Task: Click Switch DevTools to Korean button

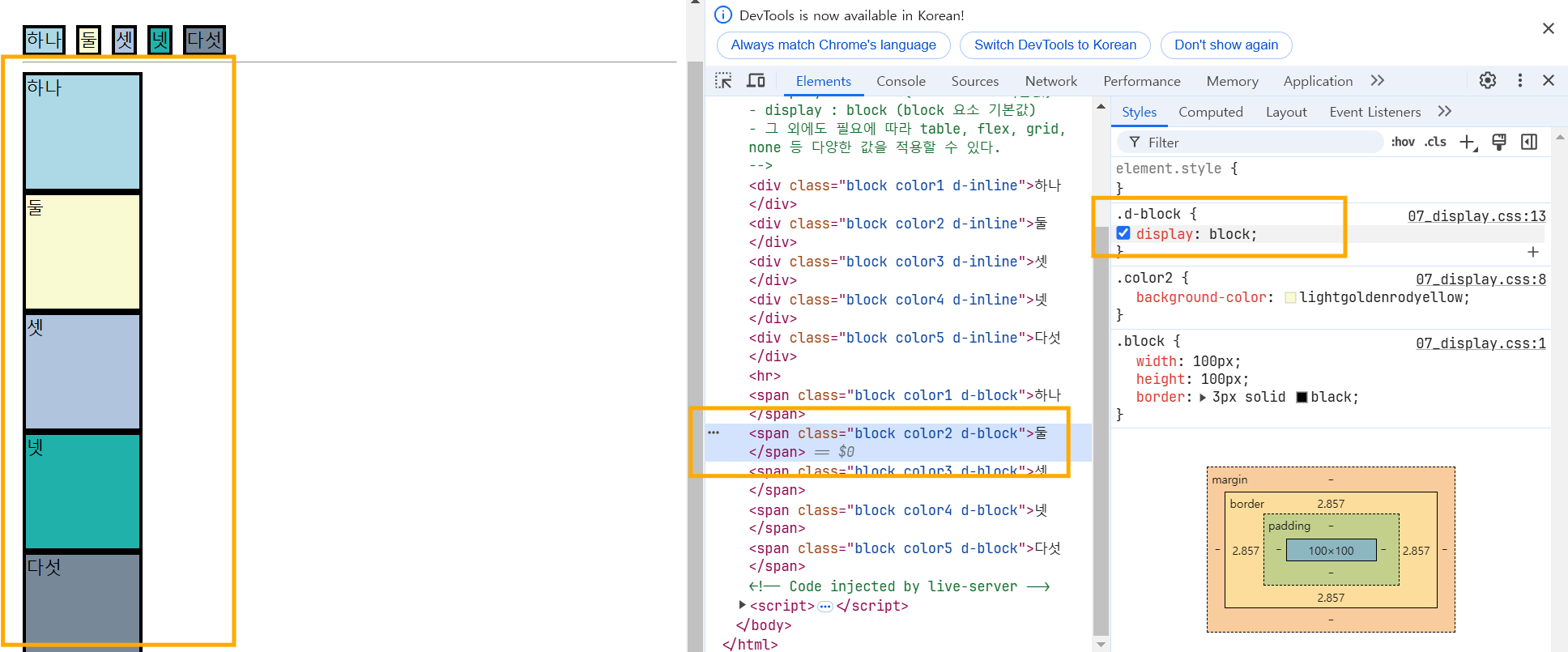Action: pos(1055,45)
